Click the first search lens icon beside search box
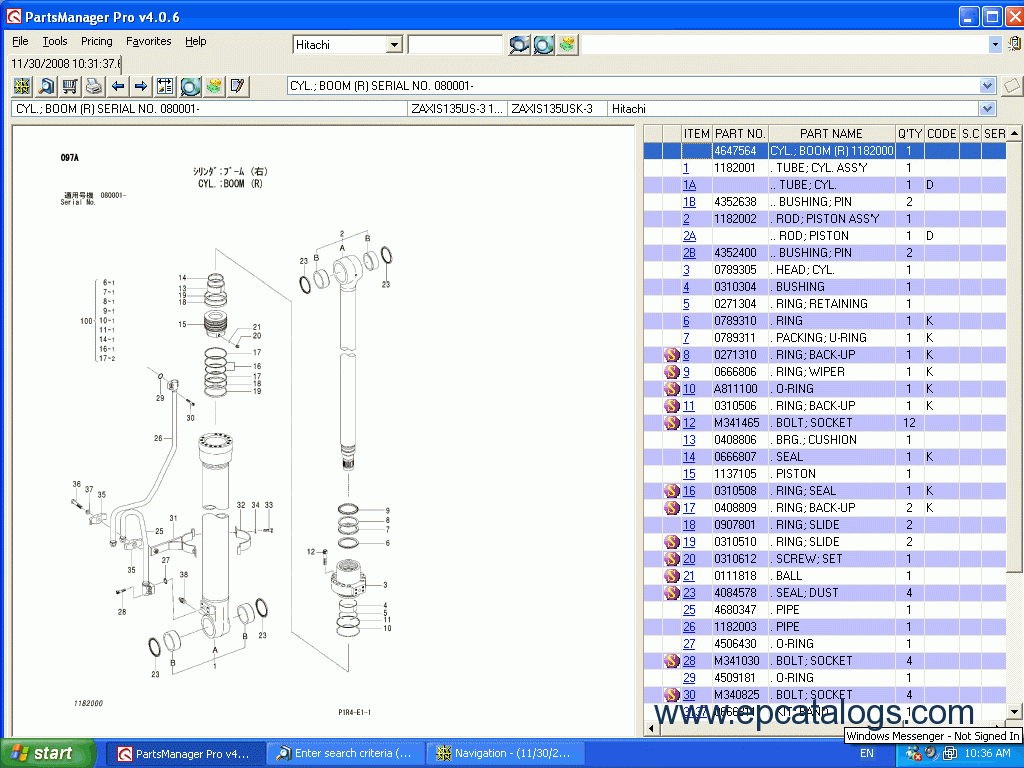This screenshot has height=768, width=1024. pos(519,44)
